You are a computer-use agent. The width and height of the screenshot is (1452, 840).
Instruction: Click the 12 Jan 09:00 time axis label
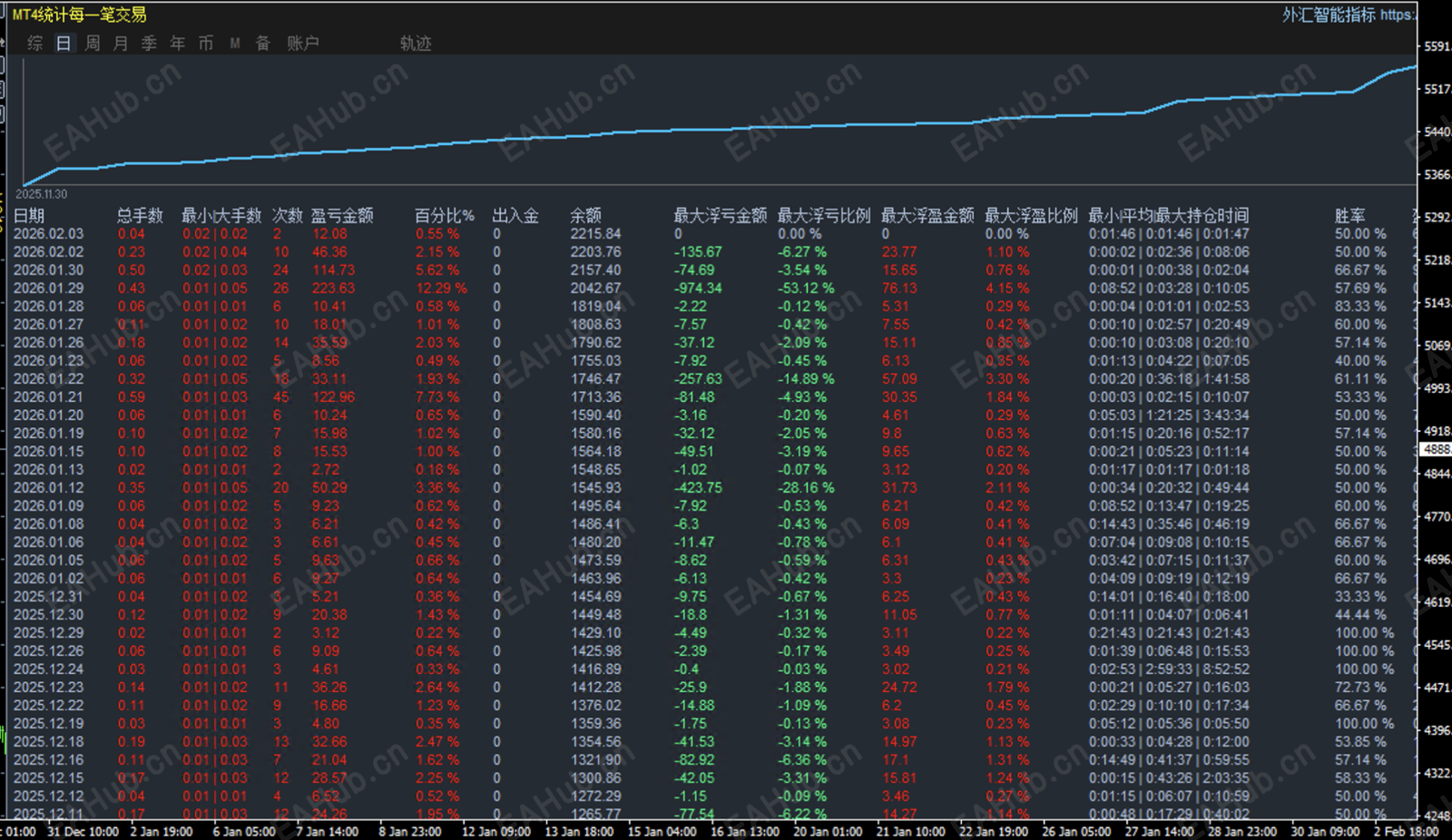496,831
